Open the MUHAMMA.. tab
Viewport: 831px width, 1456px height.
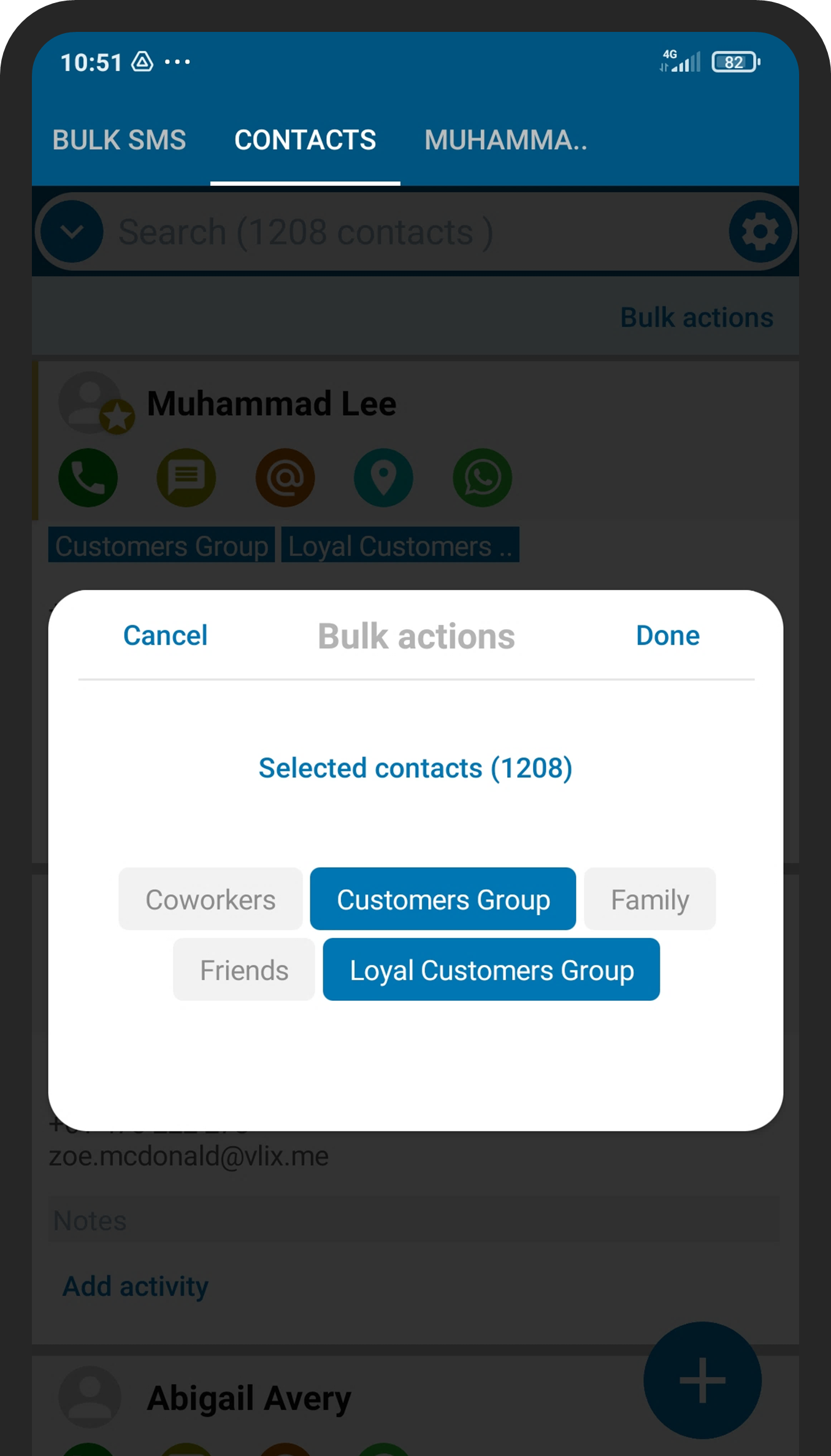click(505, 140)
